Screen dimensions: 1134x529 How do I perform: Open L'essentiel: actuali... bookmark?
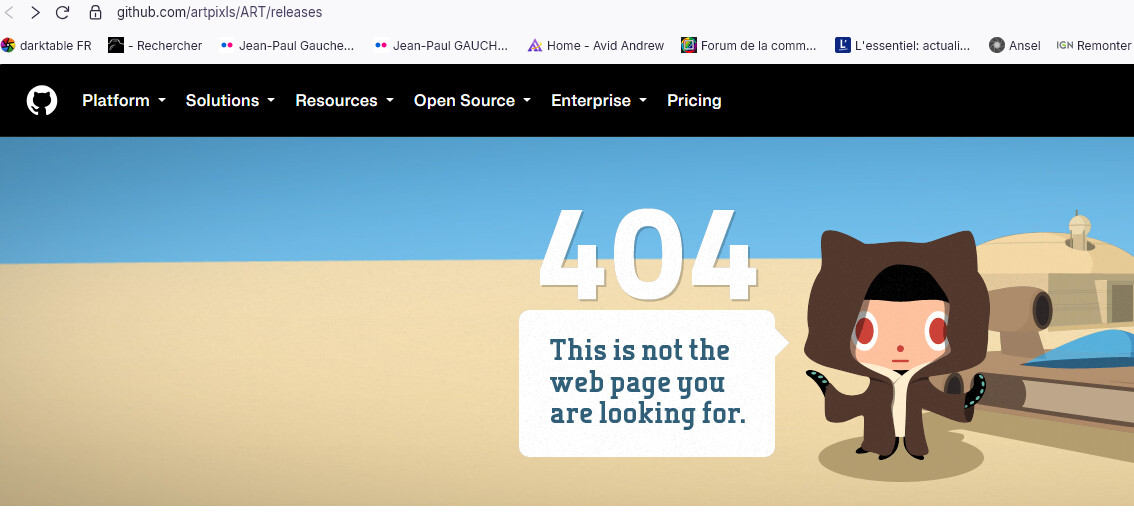(x=903, y=46)
